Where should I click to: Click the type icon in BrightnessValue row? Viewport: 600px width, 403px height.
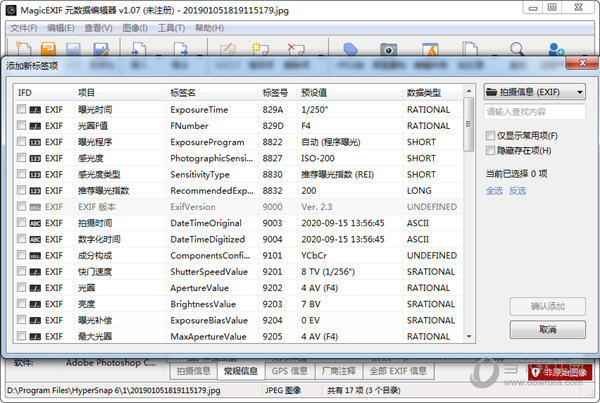[35, 305]
